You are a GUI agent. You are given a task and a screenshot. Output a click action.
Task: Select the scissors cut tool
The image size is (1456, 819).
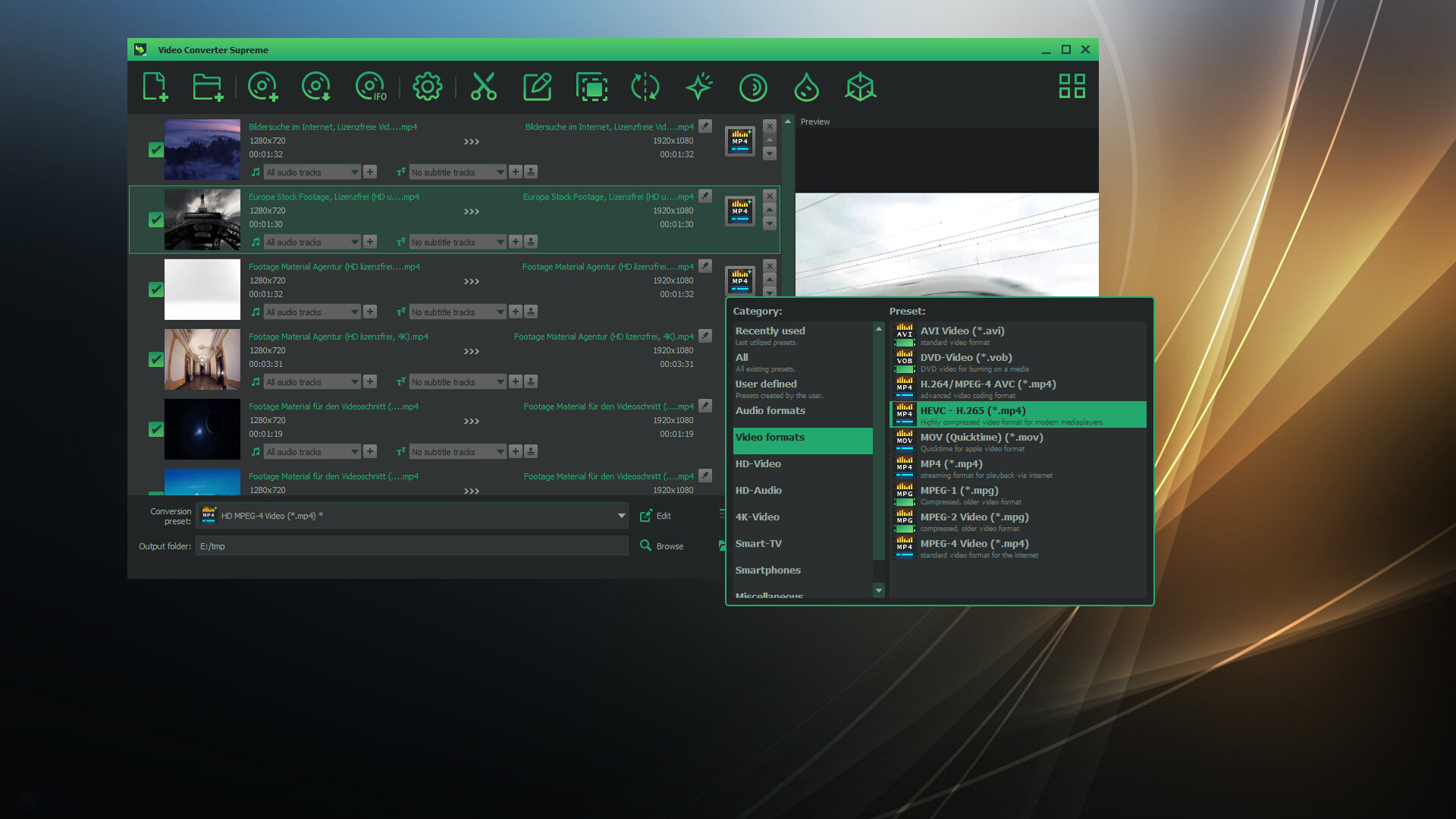pyautogui.click(x=483, y=87)
